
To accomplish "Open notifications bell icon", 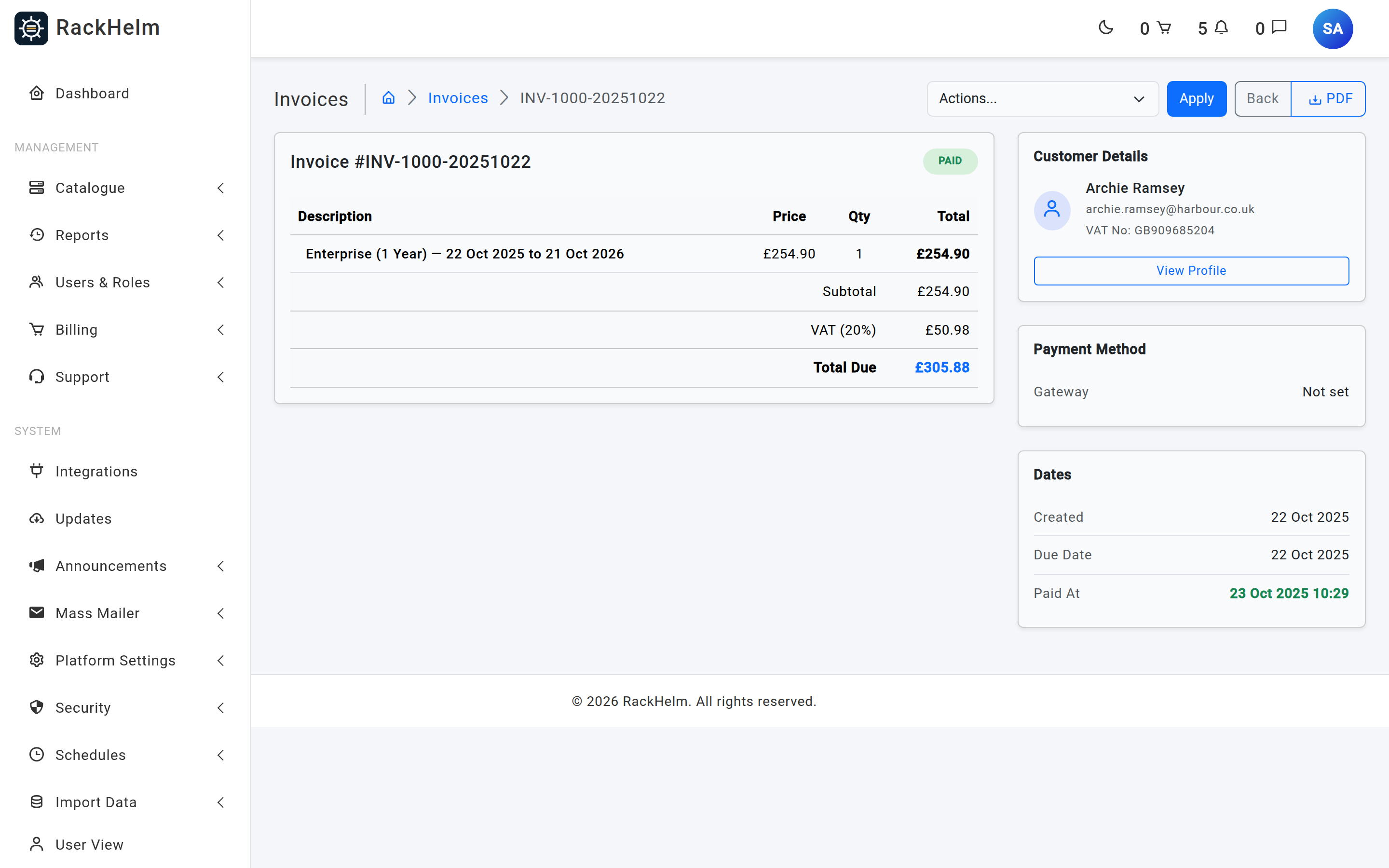I will [x=1221, y=27].
